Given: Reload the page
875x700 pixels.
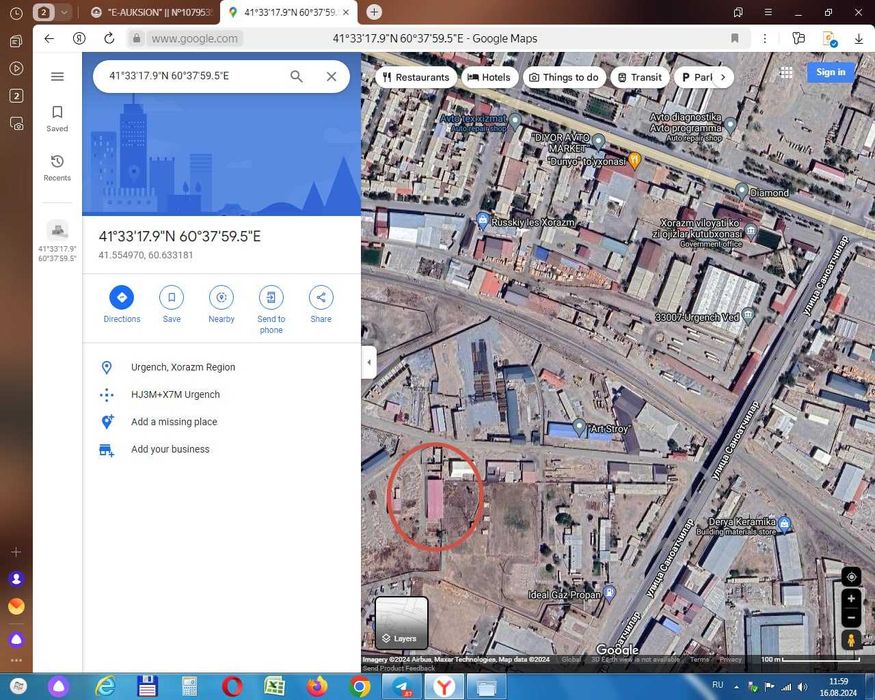Looking at the screenshot, I should [109, 39].
